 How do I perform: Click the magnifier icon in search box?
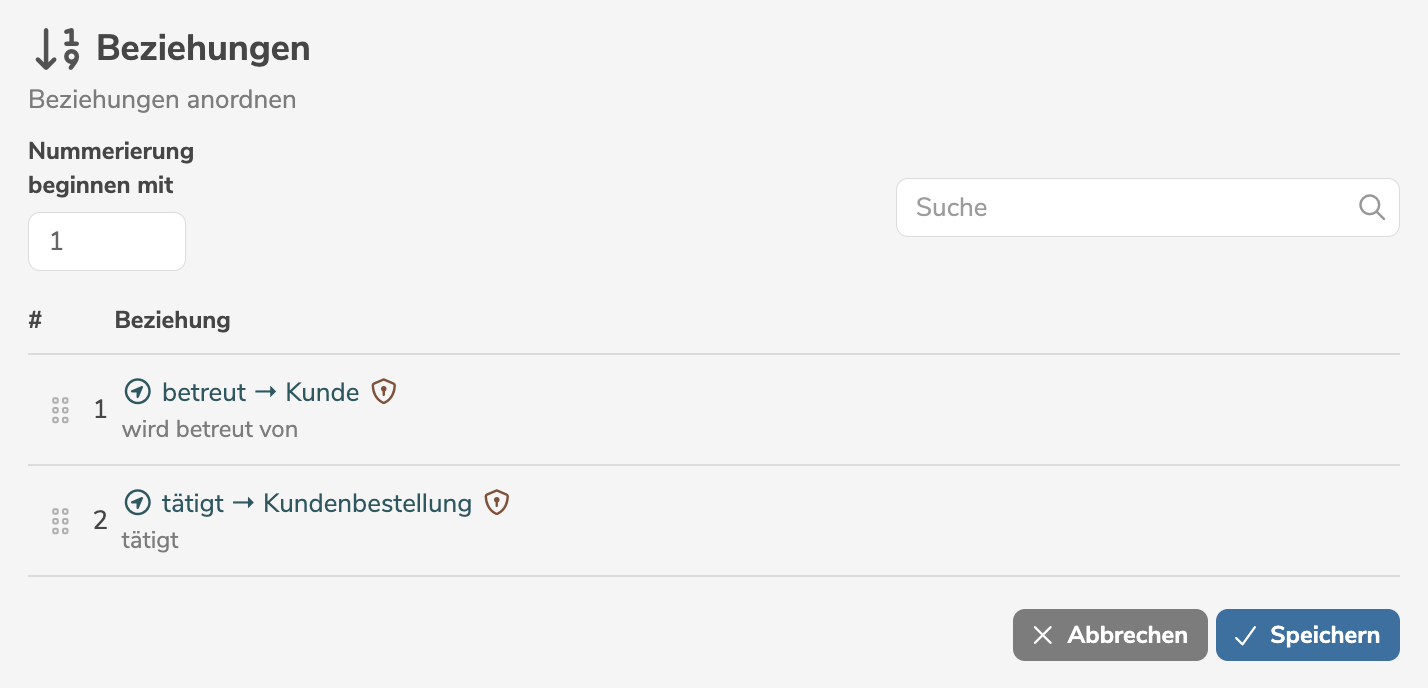pyautogui.click(x=1372, y=207)
